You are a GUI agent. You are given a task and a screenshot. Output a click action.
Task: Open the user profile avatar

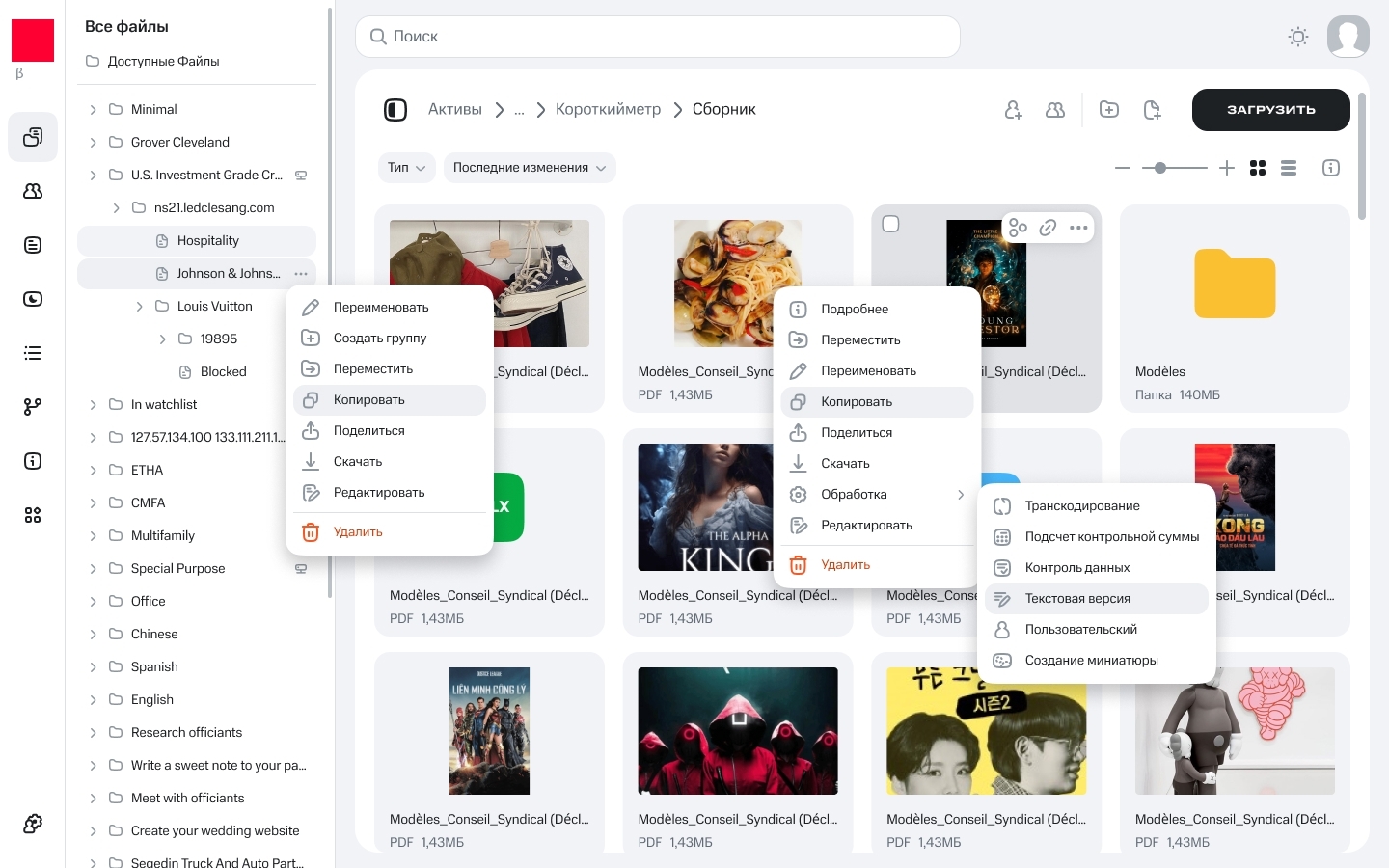(1348, 37)
